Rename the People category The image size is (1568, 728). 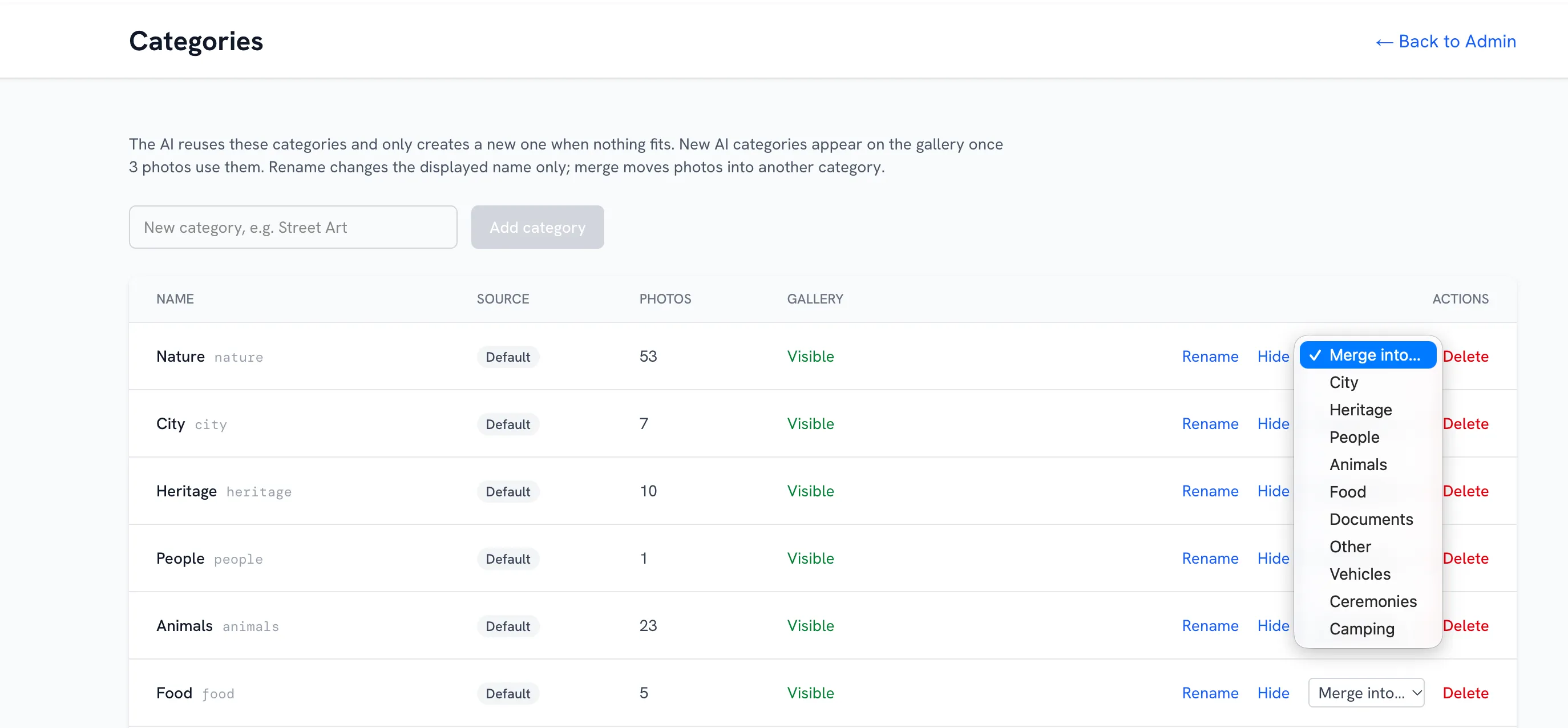point(1210,558)
